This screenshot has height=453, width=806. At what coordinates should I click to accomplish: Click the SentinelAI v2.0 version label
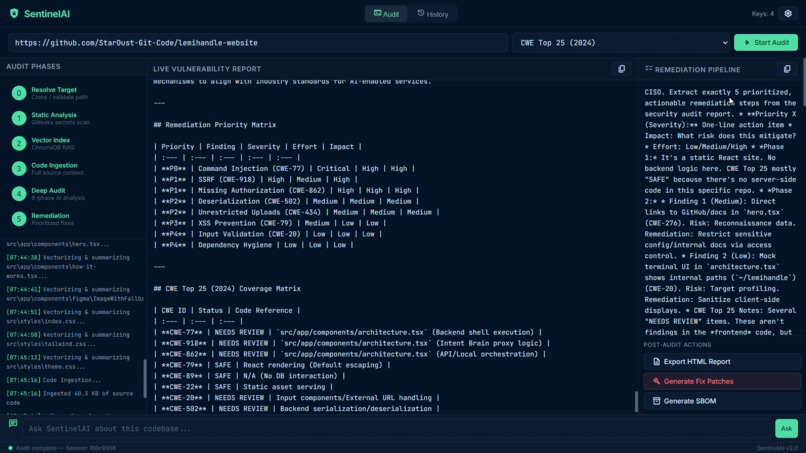coord(777,448)
